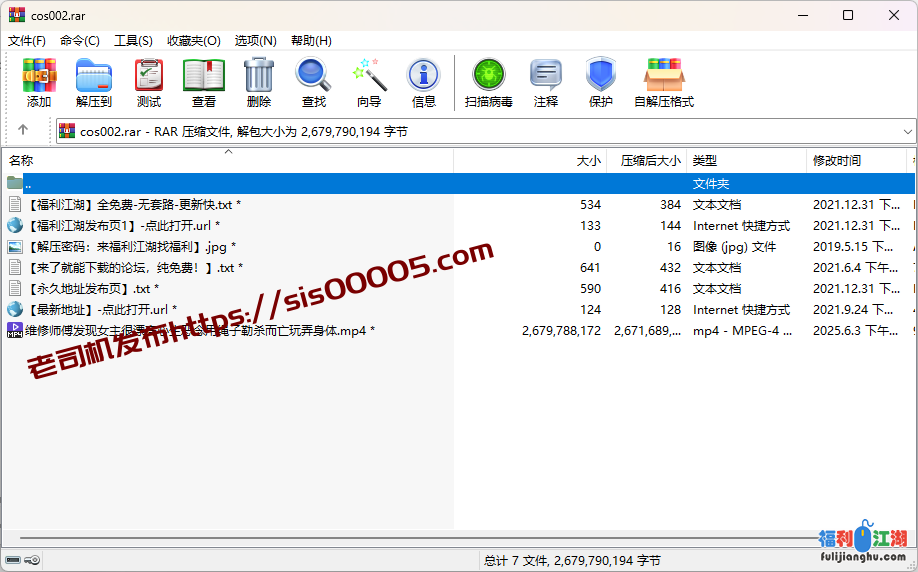Image resolution: width=918 pixels, height=572 pixels.
Task: Click the 文件夹 type cell in the top row
Action: tap(711, 183)
